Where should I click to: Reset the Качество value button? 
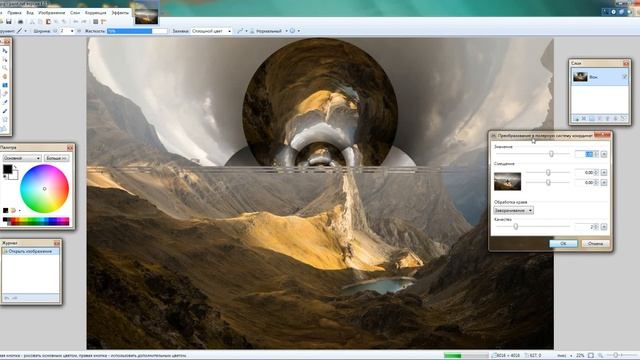point(604,227)
